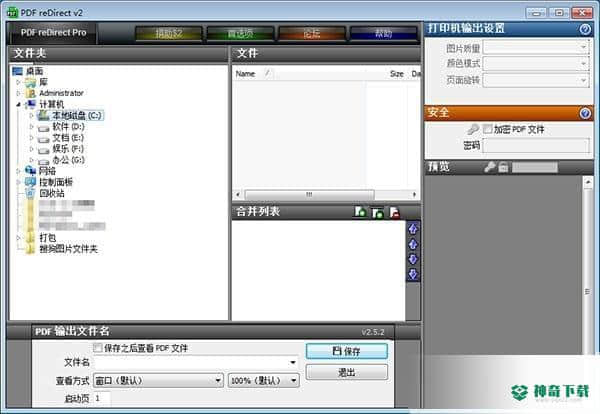
Task: Click file list scrollbar right arrow
Action: click(414, 195)
